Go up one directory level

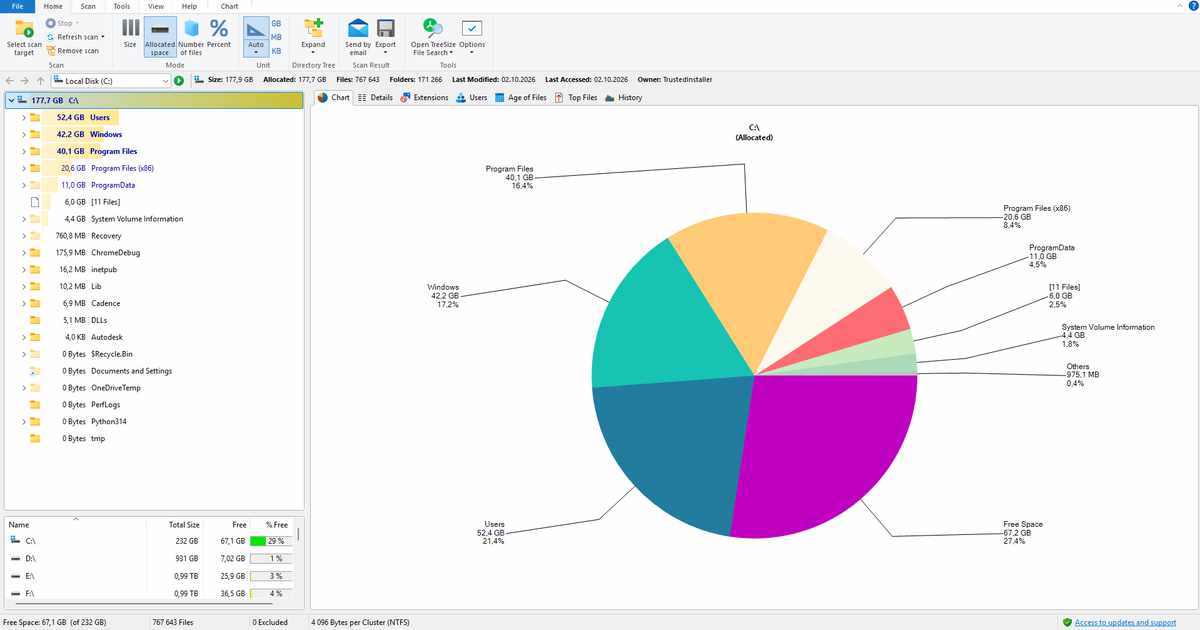40,80
